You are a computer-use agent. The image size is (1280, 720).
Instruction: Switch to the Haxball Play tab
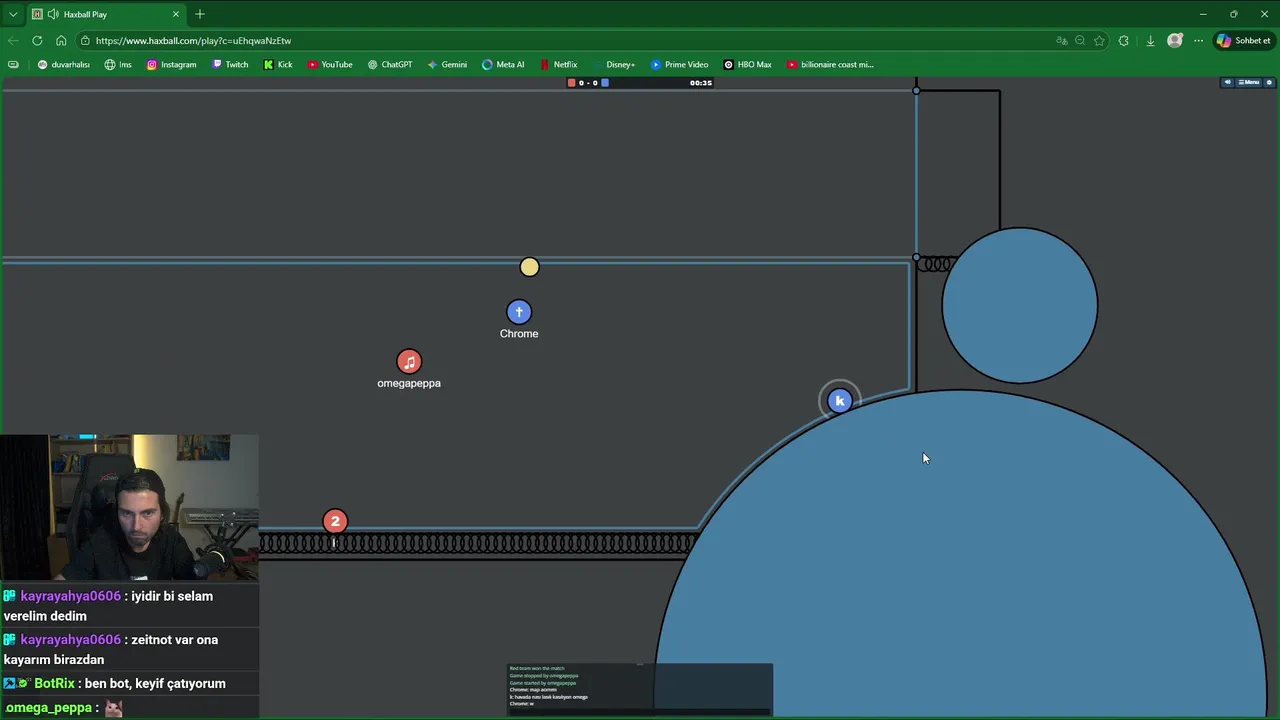(x=105, y=14)
